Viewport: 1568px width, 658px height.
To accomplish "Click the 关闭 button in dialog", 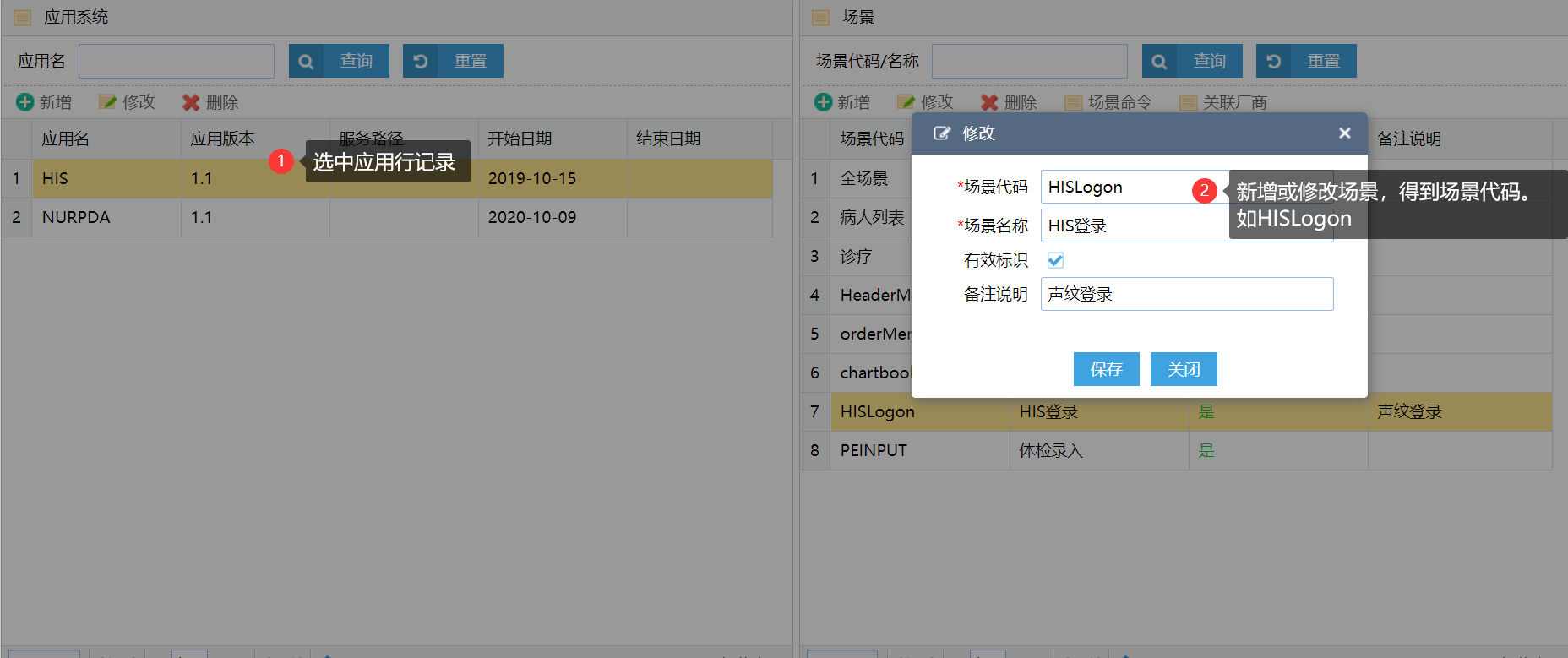I will coord(1184,369).
